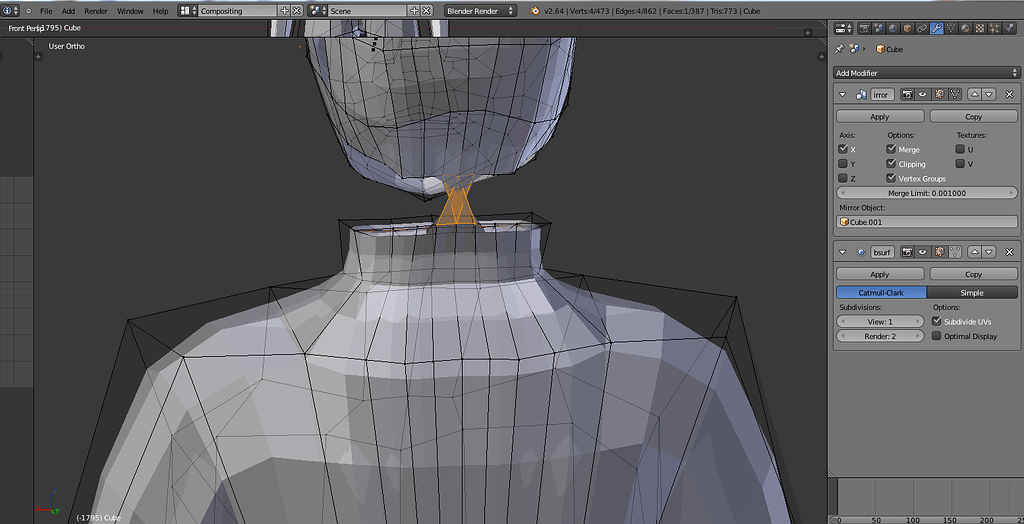The width and height of the screenshot is (1024, 524).
Task: Click the Blender logo in info header
Action: coord(535,11)
